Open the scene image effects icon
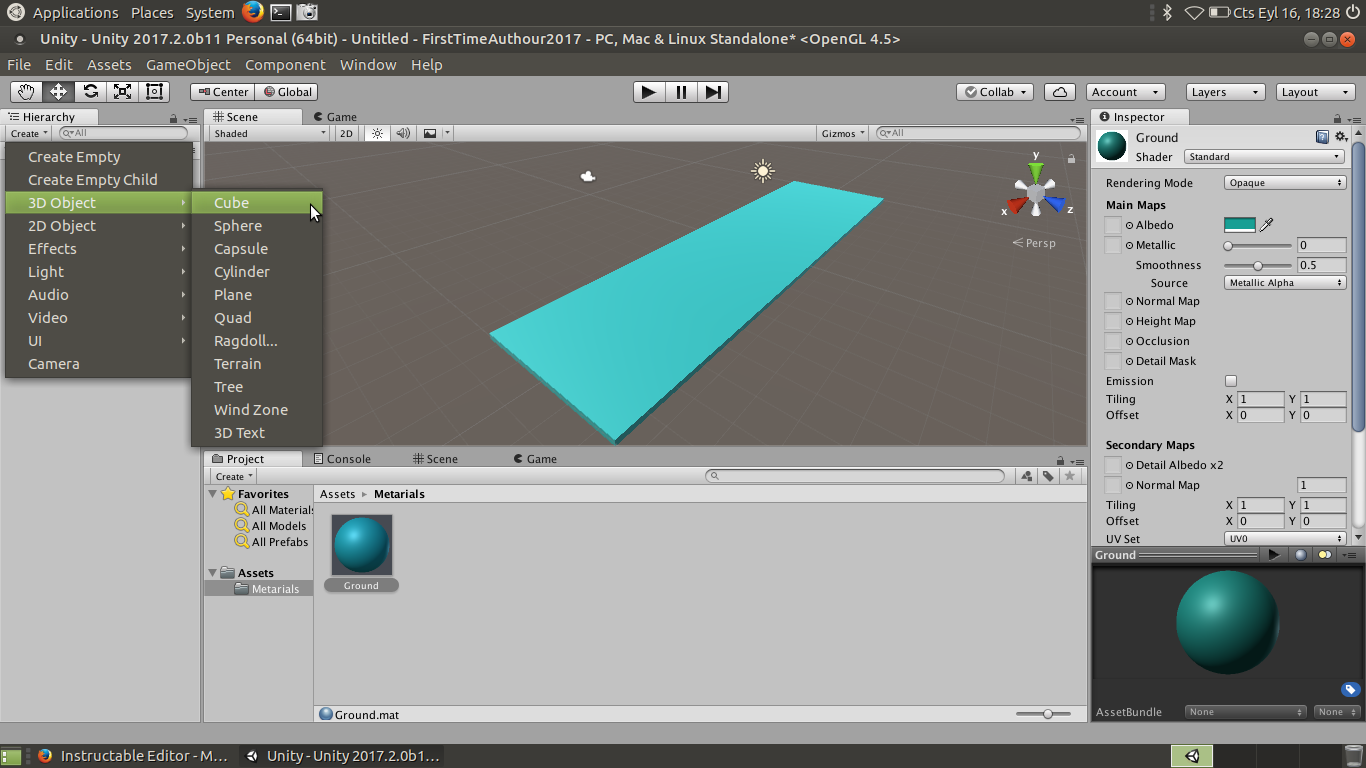The width and height of the screenshot is (1366, 768). coord(430,133)
